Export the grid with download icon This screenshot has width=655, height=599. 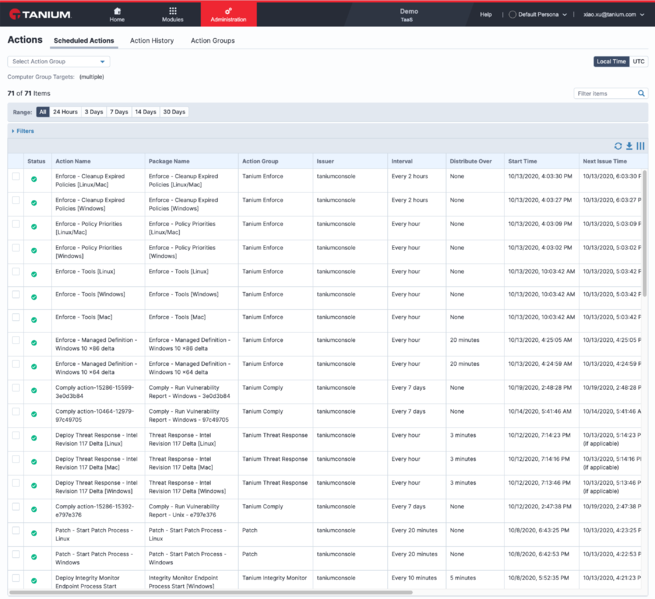629,146
